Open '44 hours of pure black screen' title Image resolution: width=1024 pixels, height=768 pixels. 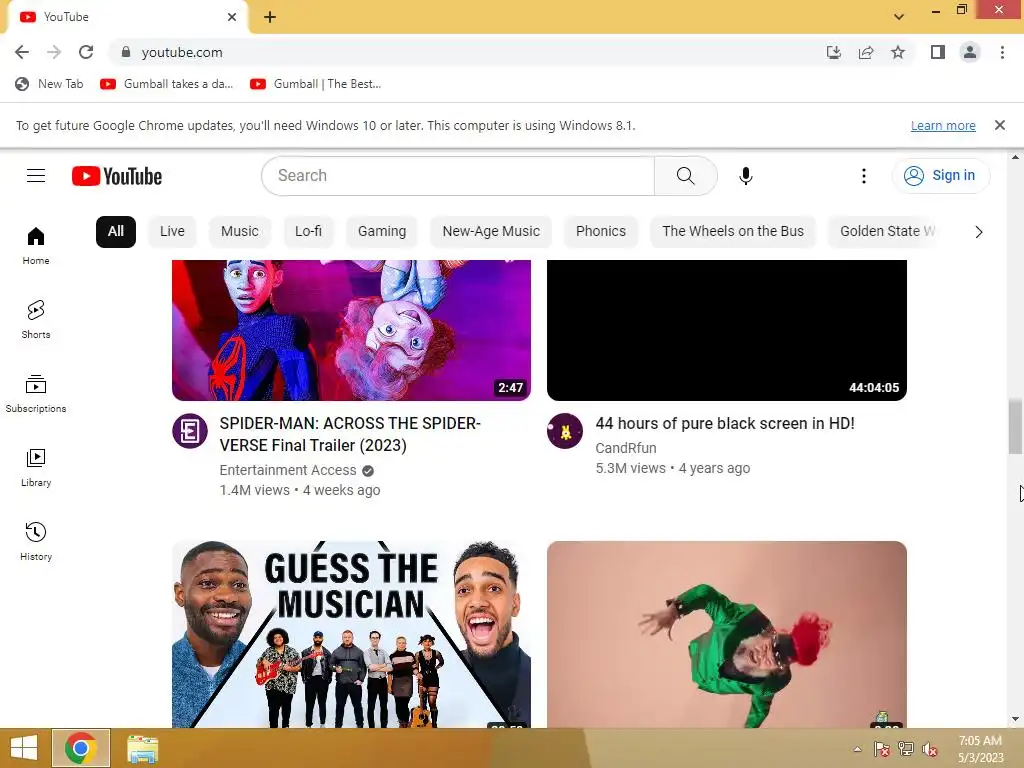point(725,423)
